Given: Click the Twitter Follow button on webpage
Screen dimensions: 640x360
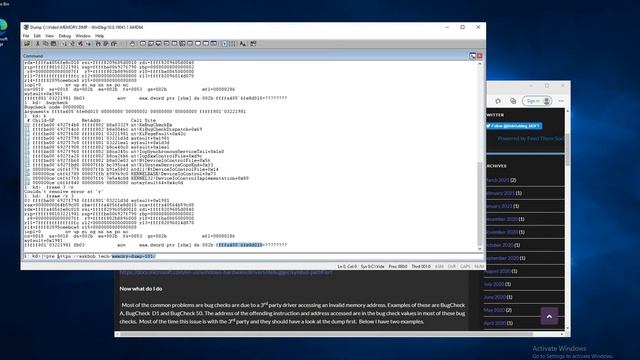Looking at the screenshot, I should click(x=514, y=126).
